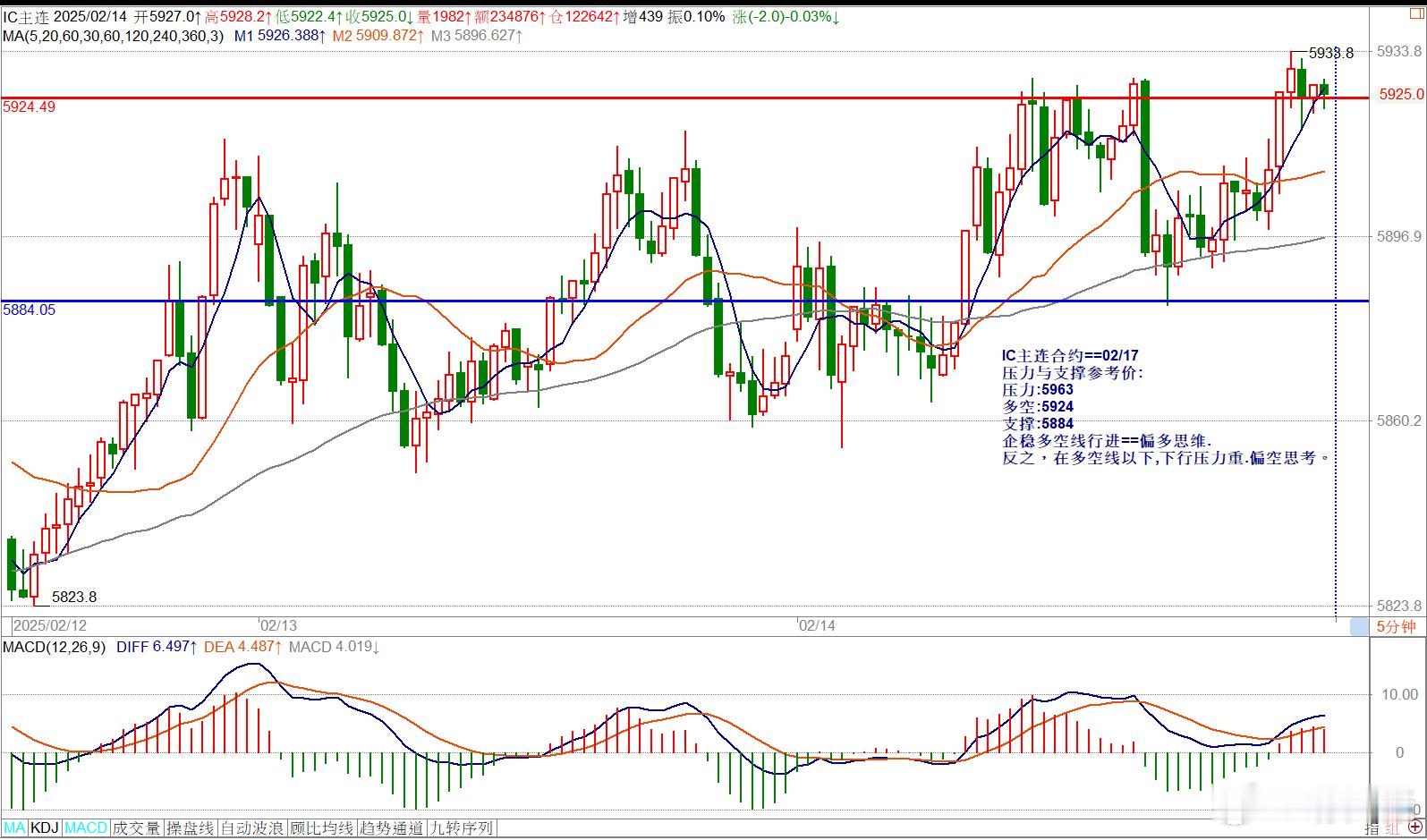
Task: Click the 02/14 date marker on time axis
Action: tap(817, 625)
